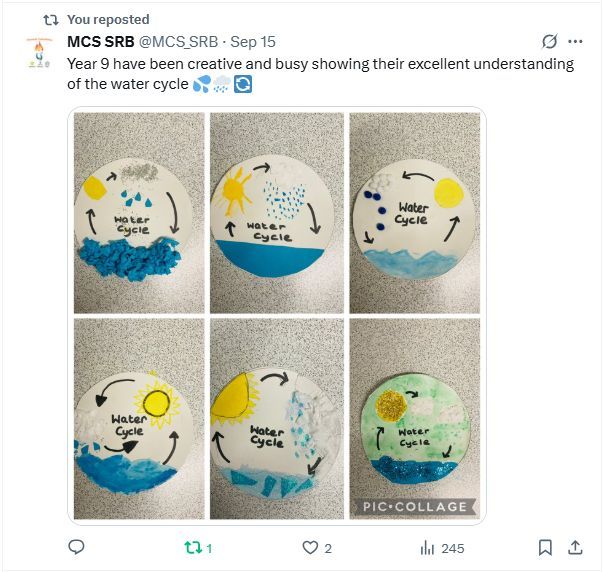Viewport: 603px width, 572px height.
Task: Open the top-right water cycle photo
Action: pos(414,213)
